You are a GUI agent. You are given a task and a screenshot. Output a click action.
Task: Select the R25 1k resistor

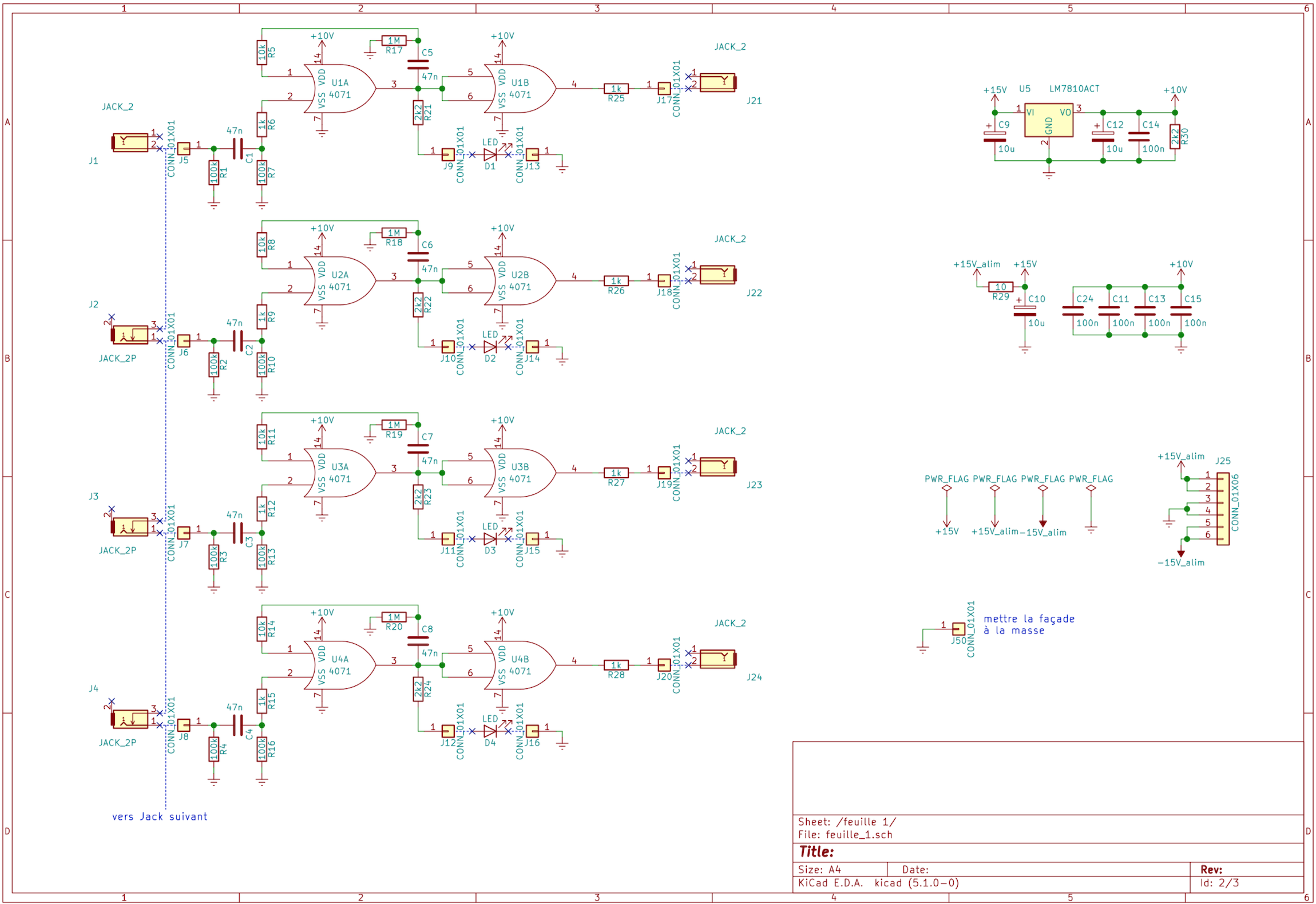coord(616,89)
